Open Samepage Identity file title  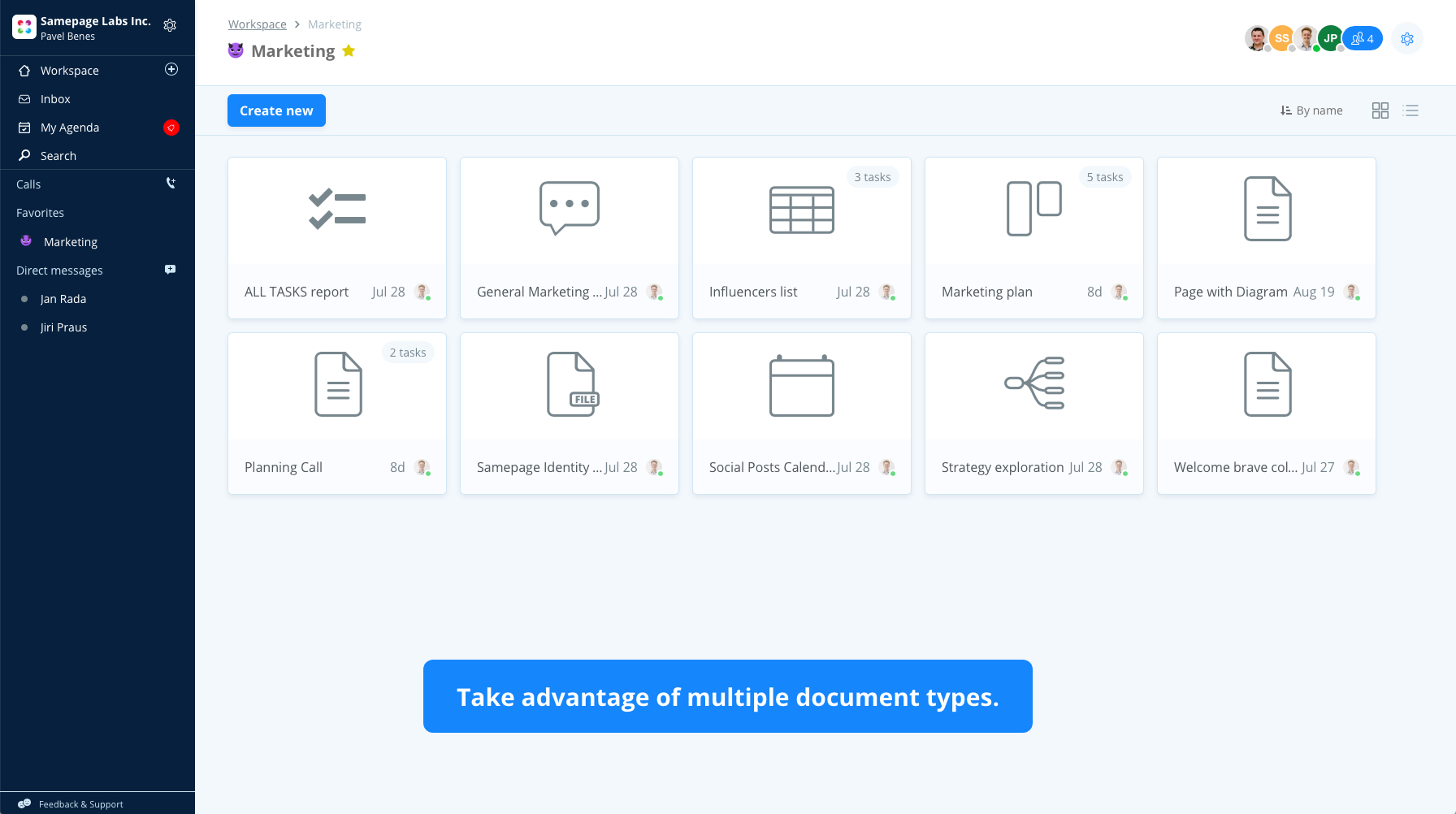pyautogui.click(x=539, y=467)
